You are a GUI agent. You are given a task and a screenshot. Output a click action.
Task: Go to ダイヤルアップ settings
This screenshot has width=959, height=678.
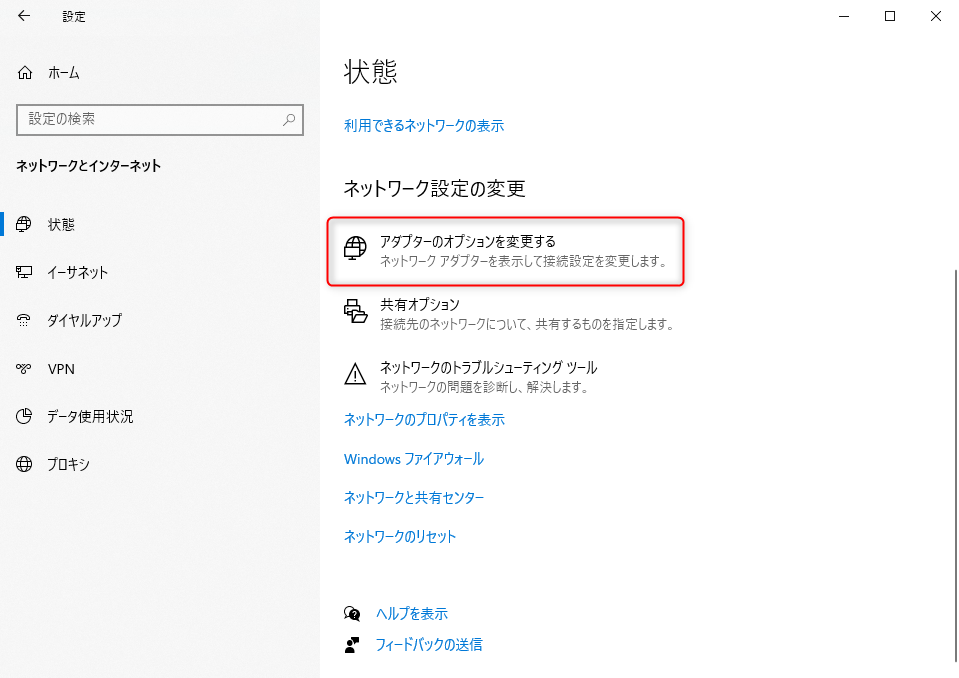coord(84,320)
